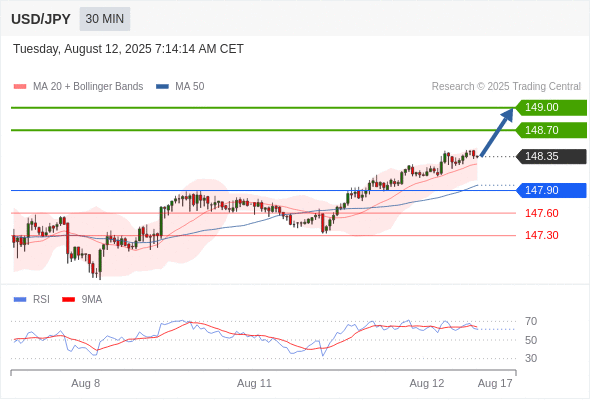Click the Aug 8 date marker
Viewport: 590px width, 400px height.
click(85, 383)
